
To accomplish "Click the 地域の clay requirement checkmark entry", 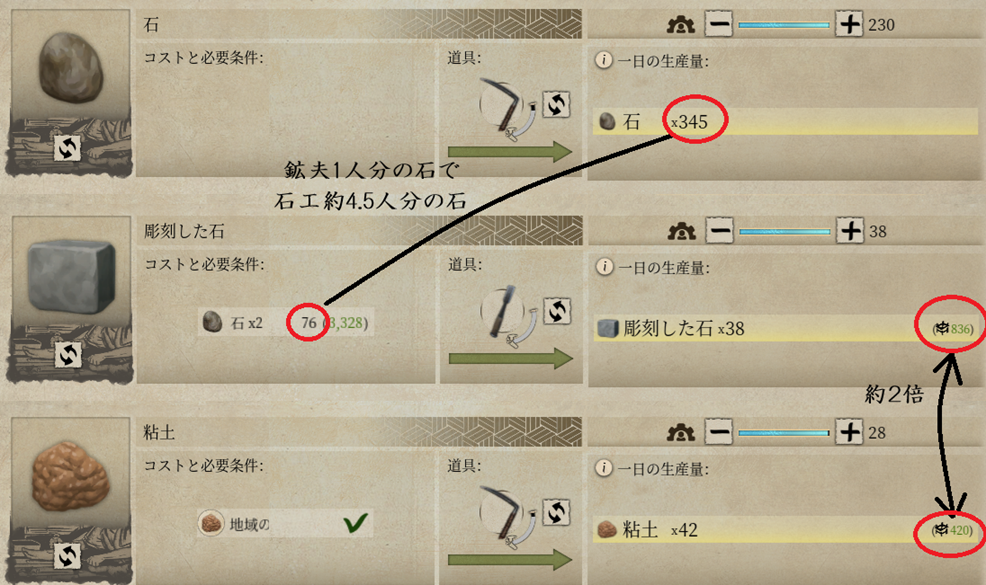I will [285, 523].
